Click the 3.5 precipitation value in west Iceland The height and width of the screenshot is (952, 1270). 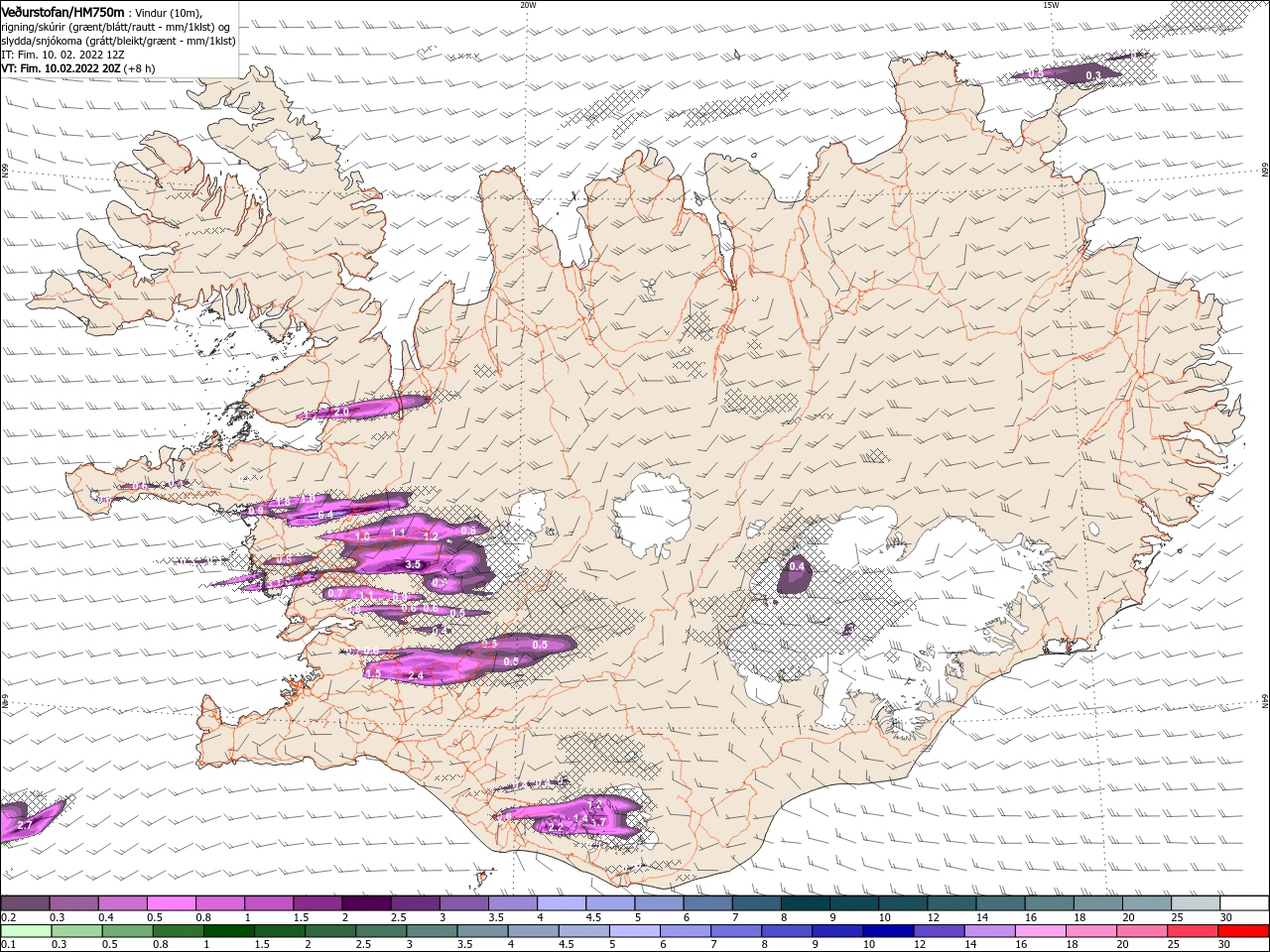[x=414, y=564]
